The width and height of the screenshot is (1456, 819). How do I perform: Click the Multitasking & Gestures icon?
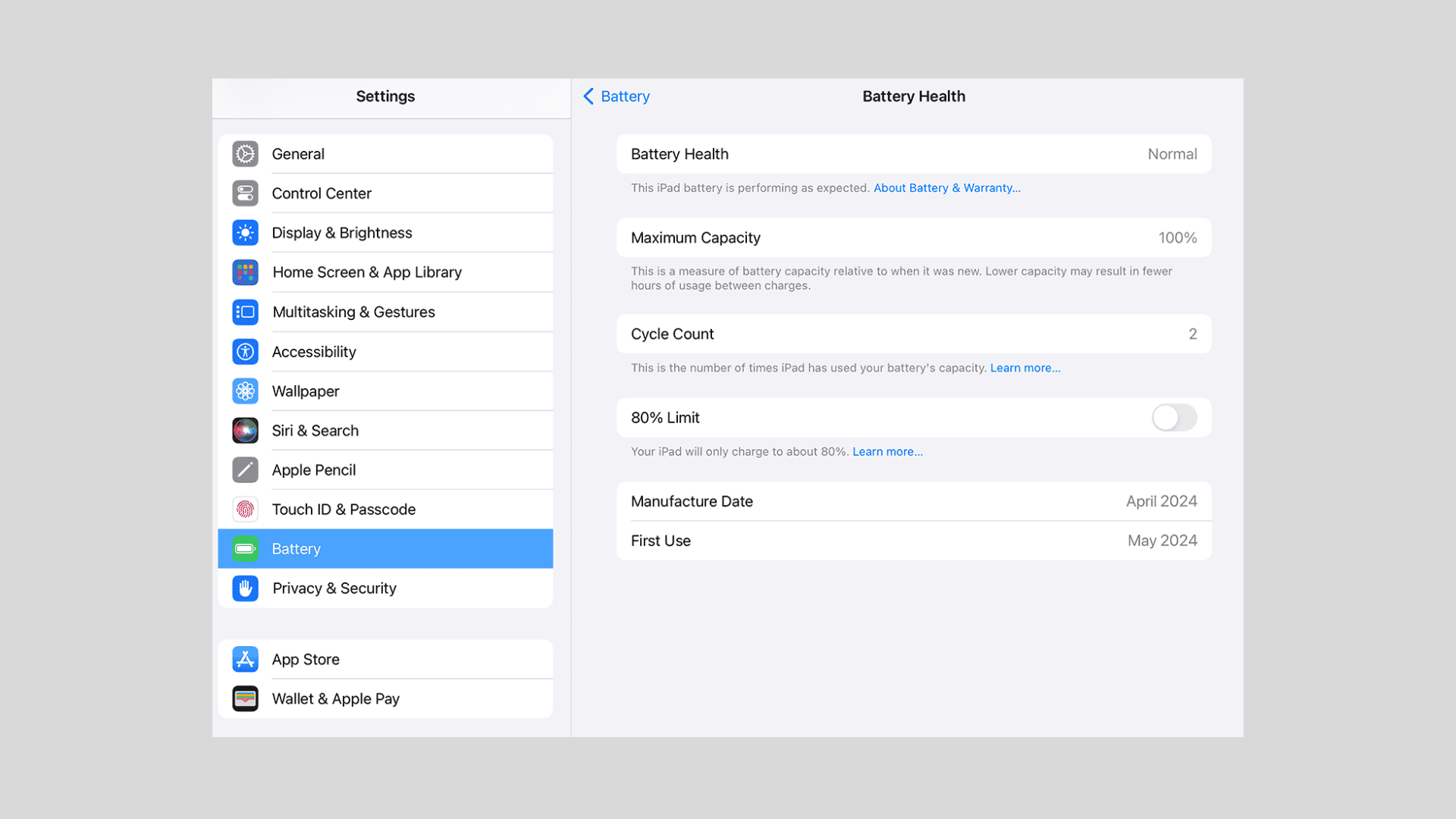[x=245, y=312]
